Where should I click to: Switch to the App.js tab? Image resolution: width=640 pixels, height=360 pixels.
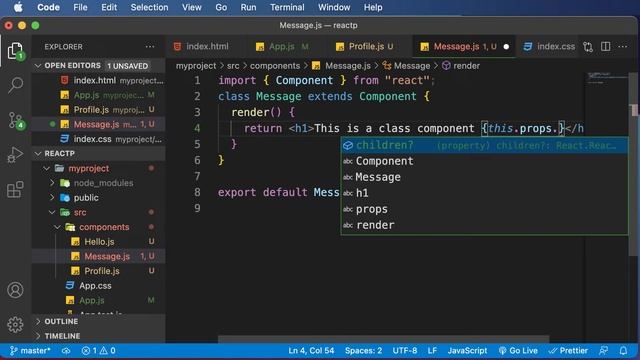282,47
